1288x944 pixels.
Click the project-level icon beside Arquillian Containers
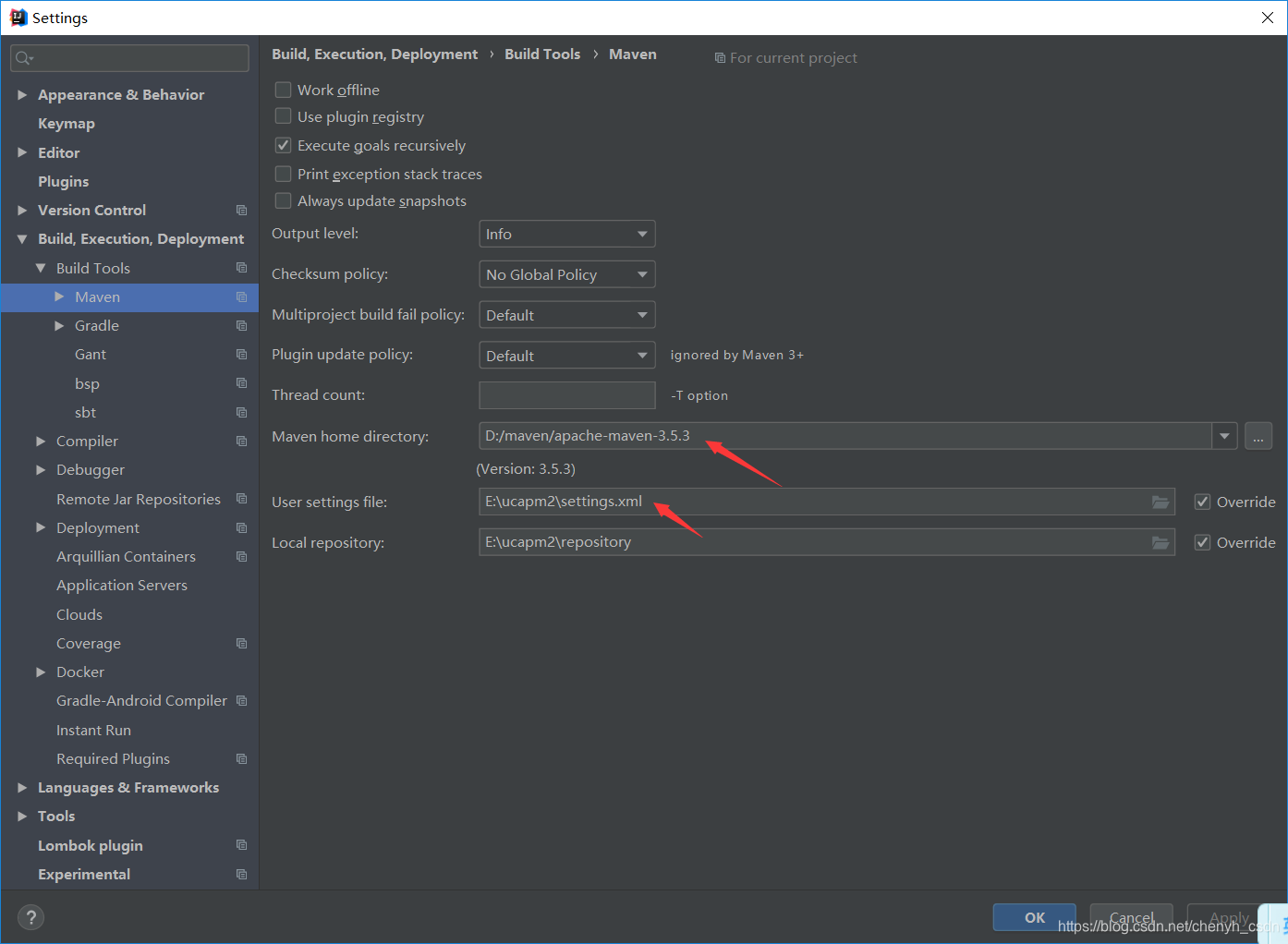pos(241,557)
